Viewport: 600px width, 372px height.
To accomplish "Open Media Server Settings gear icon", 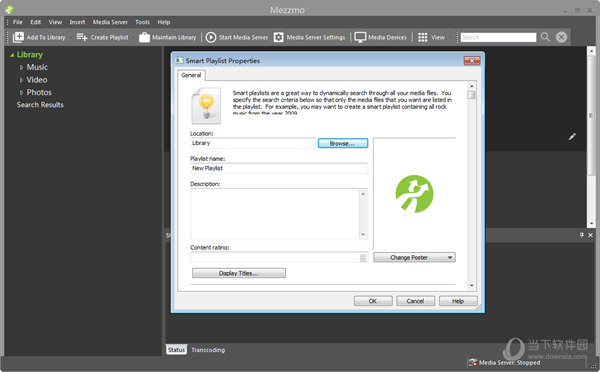I will pos(279,37).
